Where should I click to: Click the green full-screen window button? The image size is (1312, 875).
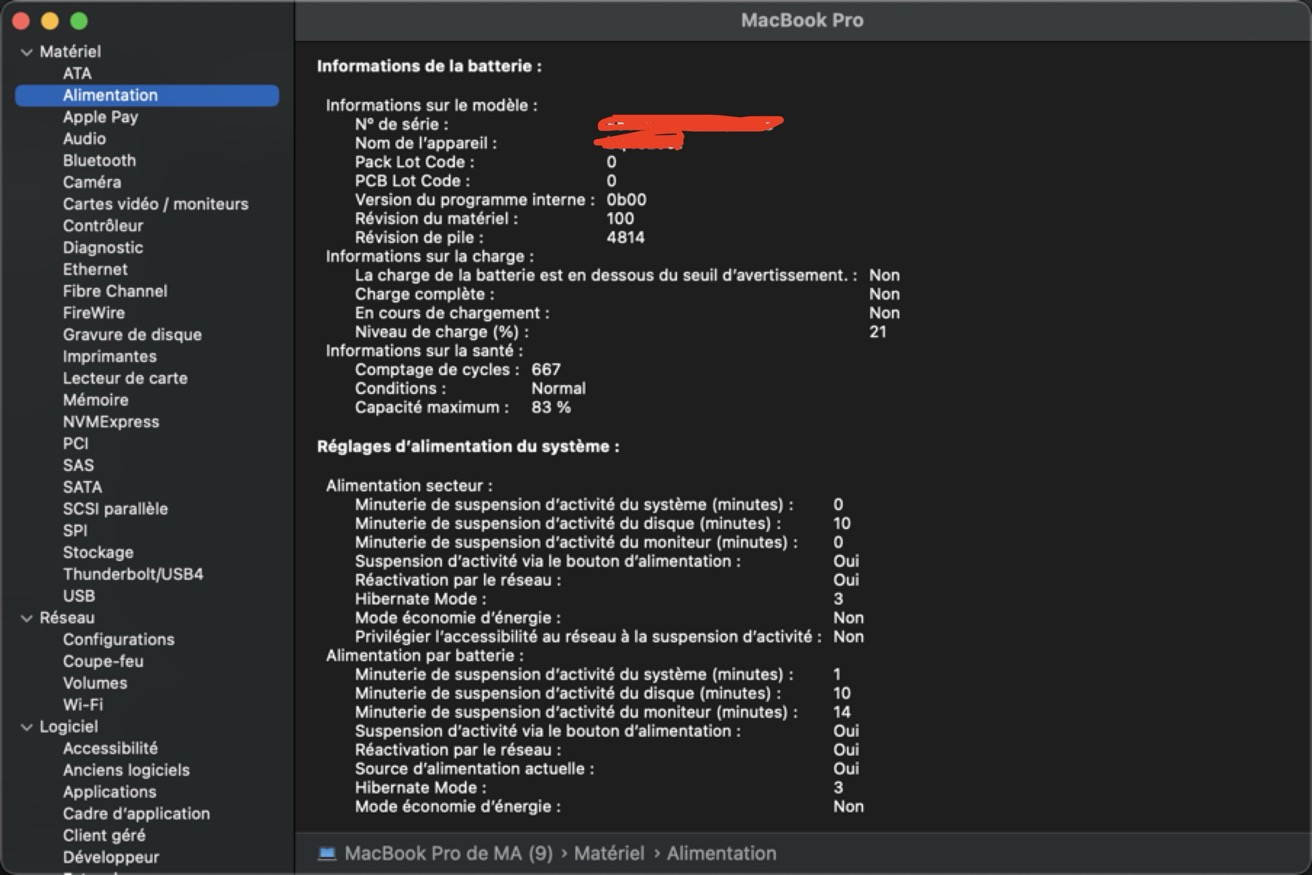click(79, 21)
